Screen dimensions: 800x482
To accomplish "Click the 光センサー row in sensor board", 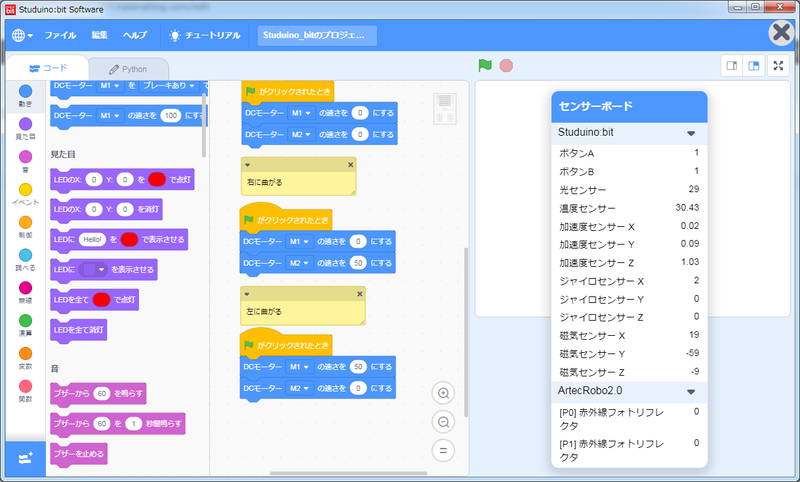I will tap(629, 190).
